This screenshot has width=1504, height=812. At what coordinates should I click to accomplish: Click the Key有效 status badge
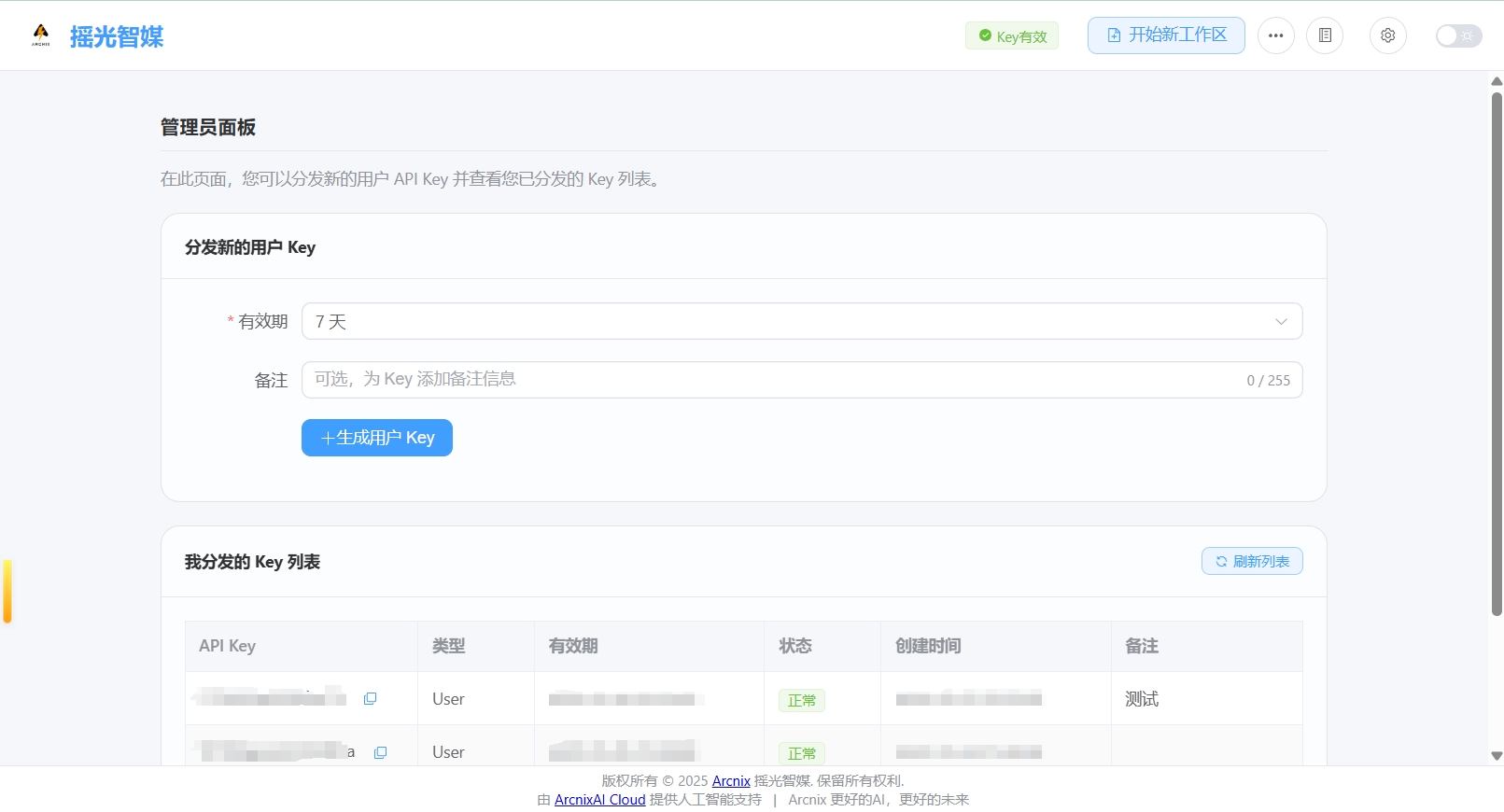click(x=1012, y=36)
